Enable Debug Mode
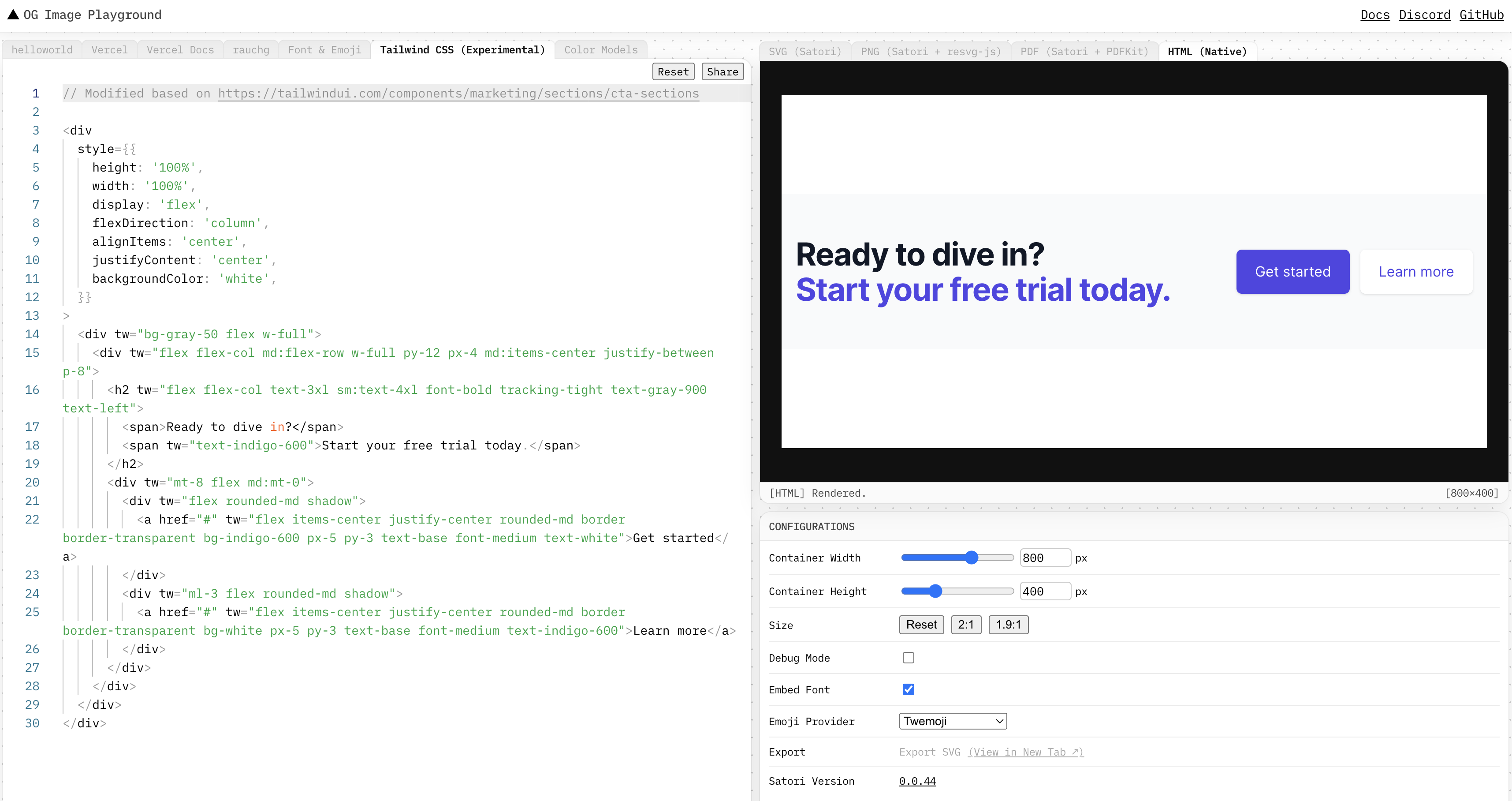Screen dimensions: 1512x801 coord(908,658)
